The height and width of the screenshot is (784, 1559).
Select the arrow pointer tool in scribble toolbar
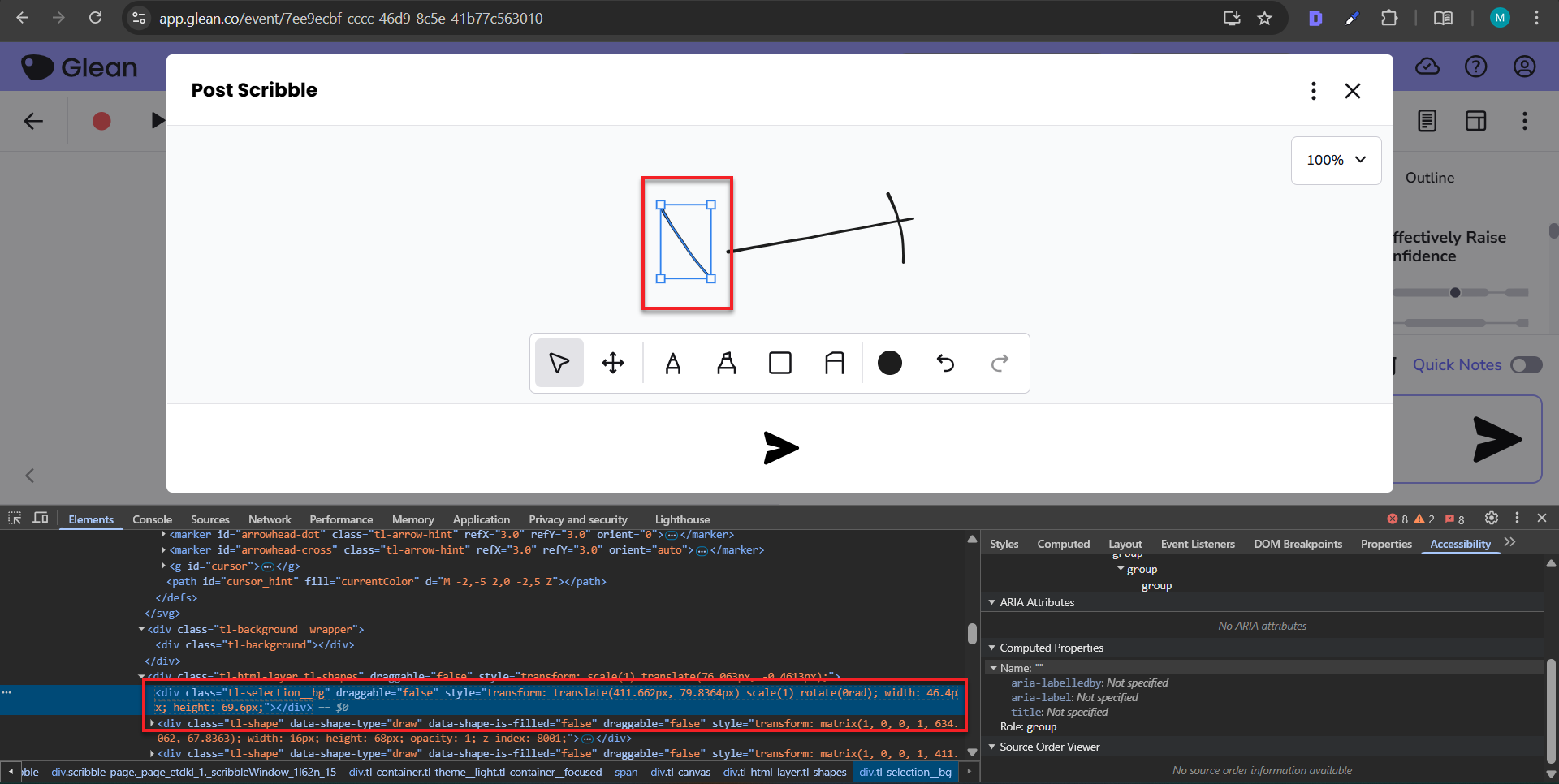pyautogui.click(x=559, y=363)
